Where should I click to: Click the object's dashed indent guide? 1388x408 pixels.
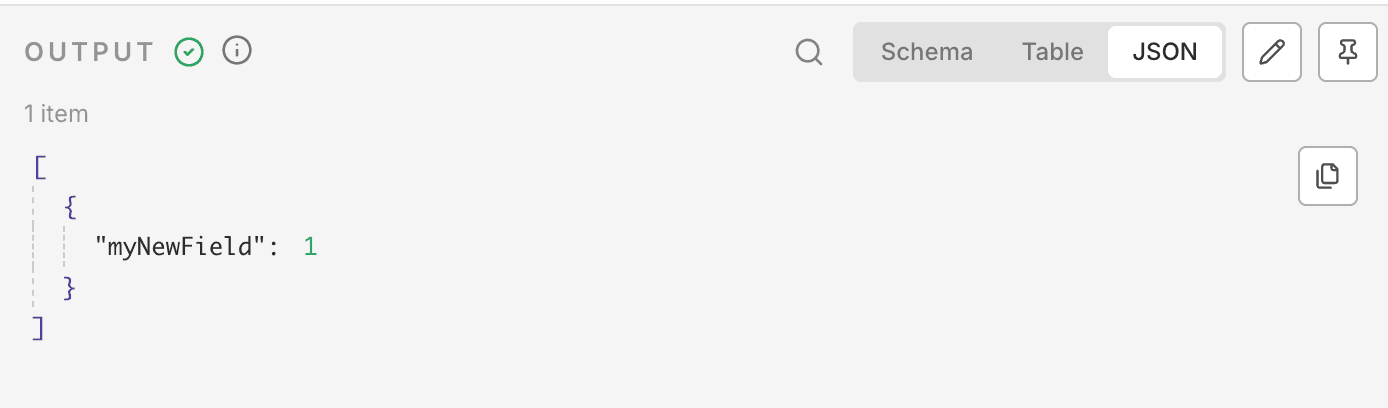[x=66, y=246]
